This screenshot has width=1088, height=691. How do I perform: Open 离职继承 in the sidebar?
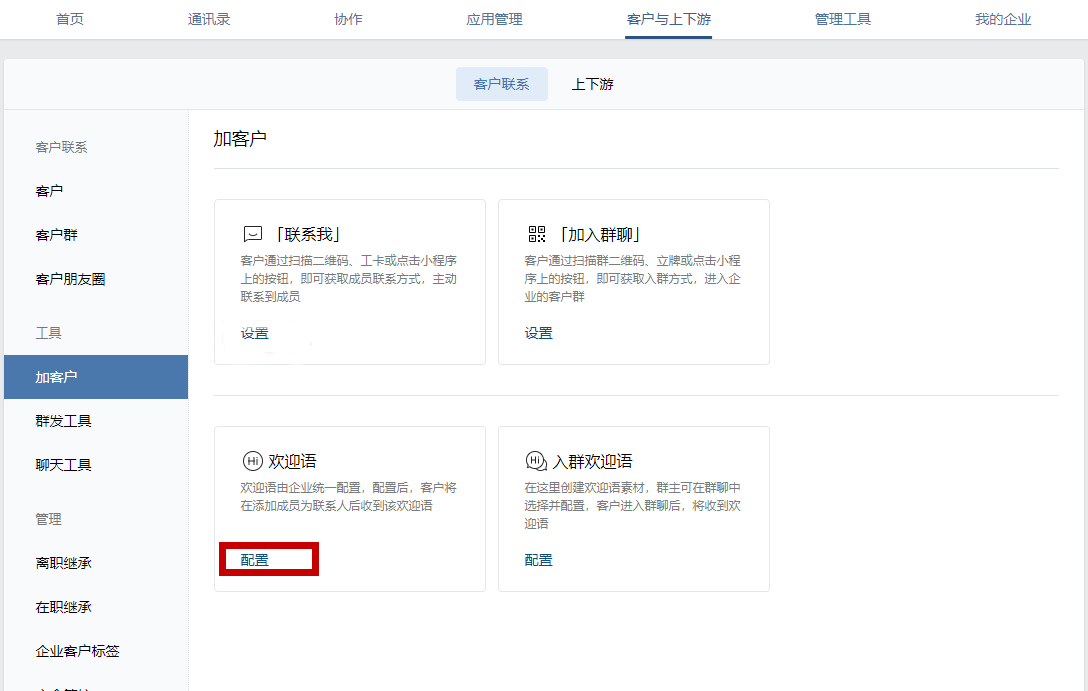[64, 563]
